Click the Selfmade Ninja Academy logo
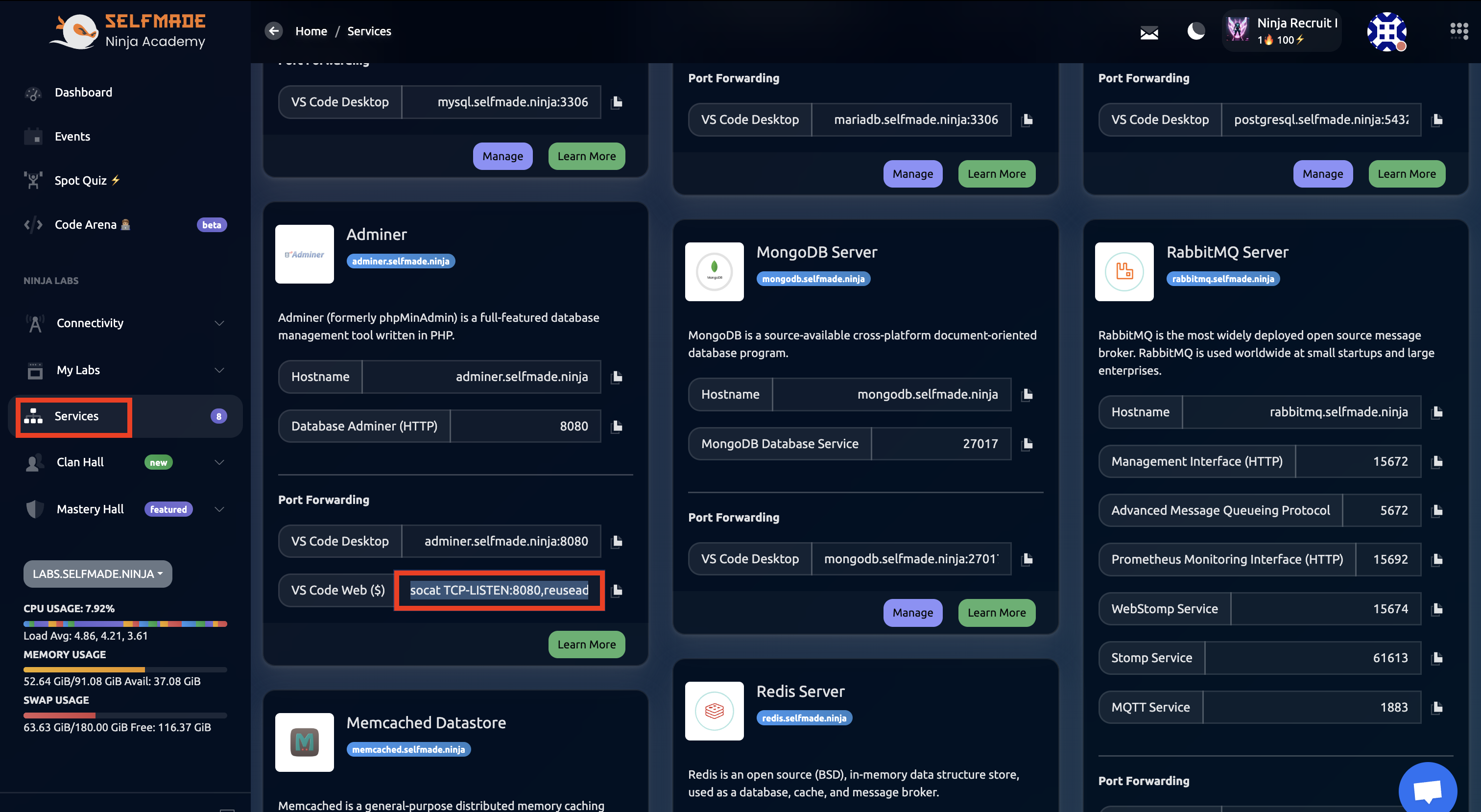 pyautogui.click(x=128, y=31)
